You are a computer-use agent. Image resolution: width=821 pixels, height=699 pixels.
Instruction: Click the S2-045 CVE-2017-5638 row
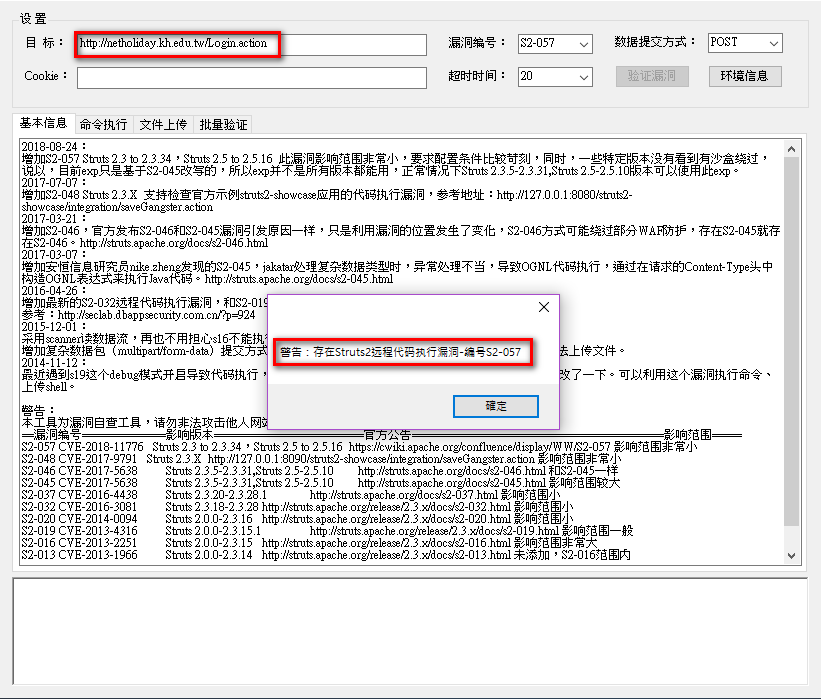pos(320,483)
